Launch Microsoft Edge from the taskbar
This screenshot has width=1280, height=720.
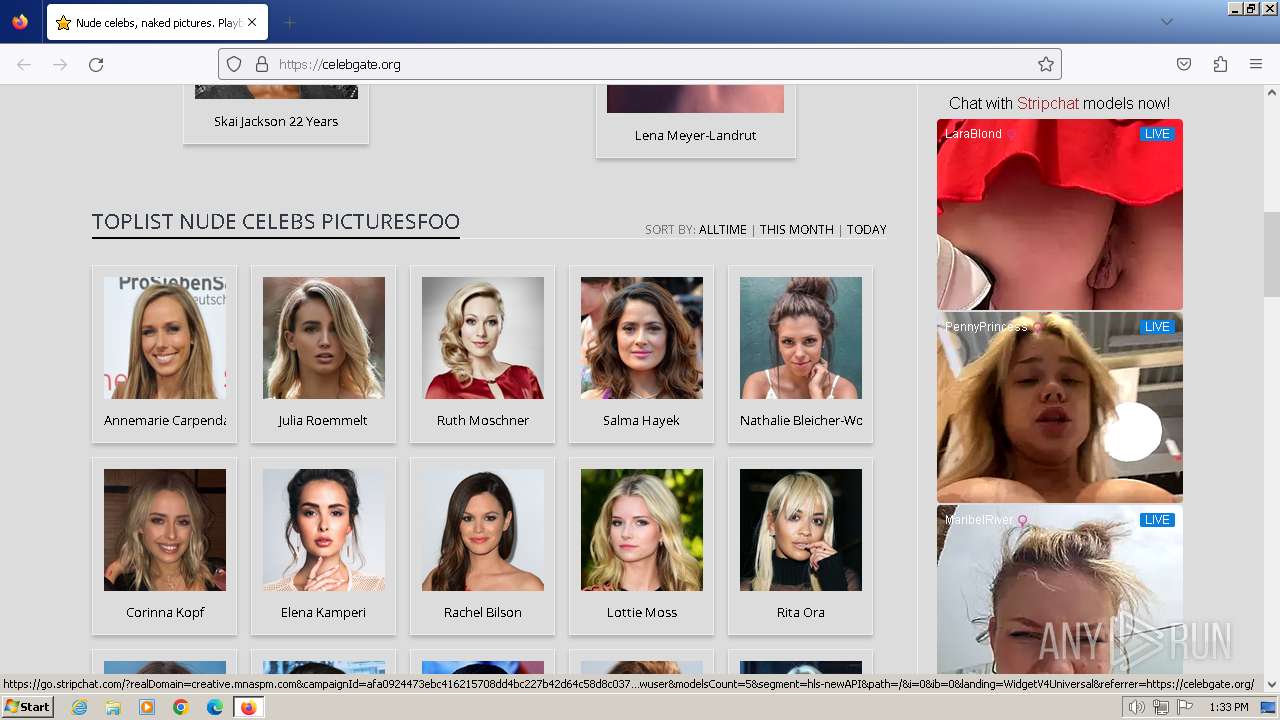pos(215,707)
